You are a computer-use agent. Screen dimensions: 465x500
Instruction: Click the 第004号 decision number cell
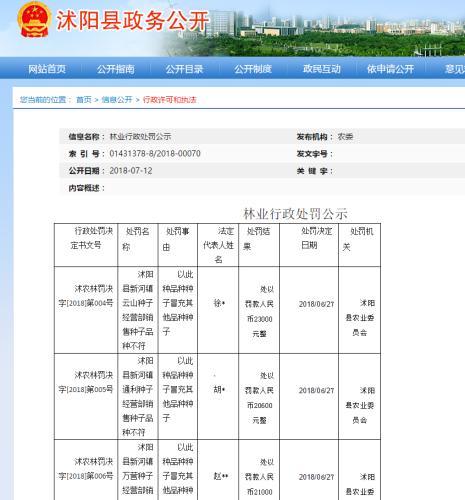86,310
